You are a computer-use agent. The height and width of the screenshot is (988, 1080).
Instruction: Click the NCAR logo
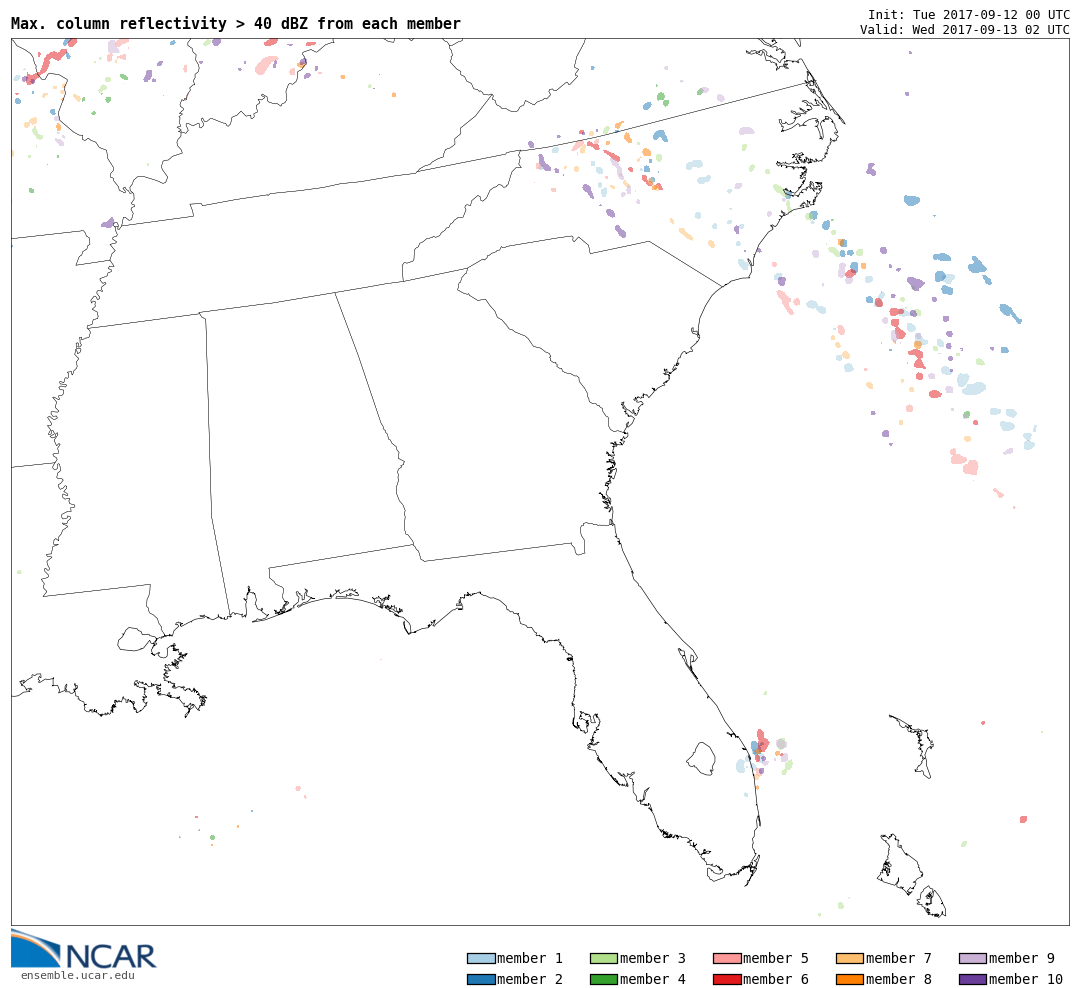click(83, 949)
